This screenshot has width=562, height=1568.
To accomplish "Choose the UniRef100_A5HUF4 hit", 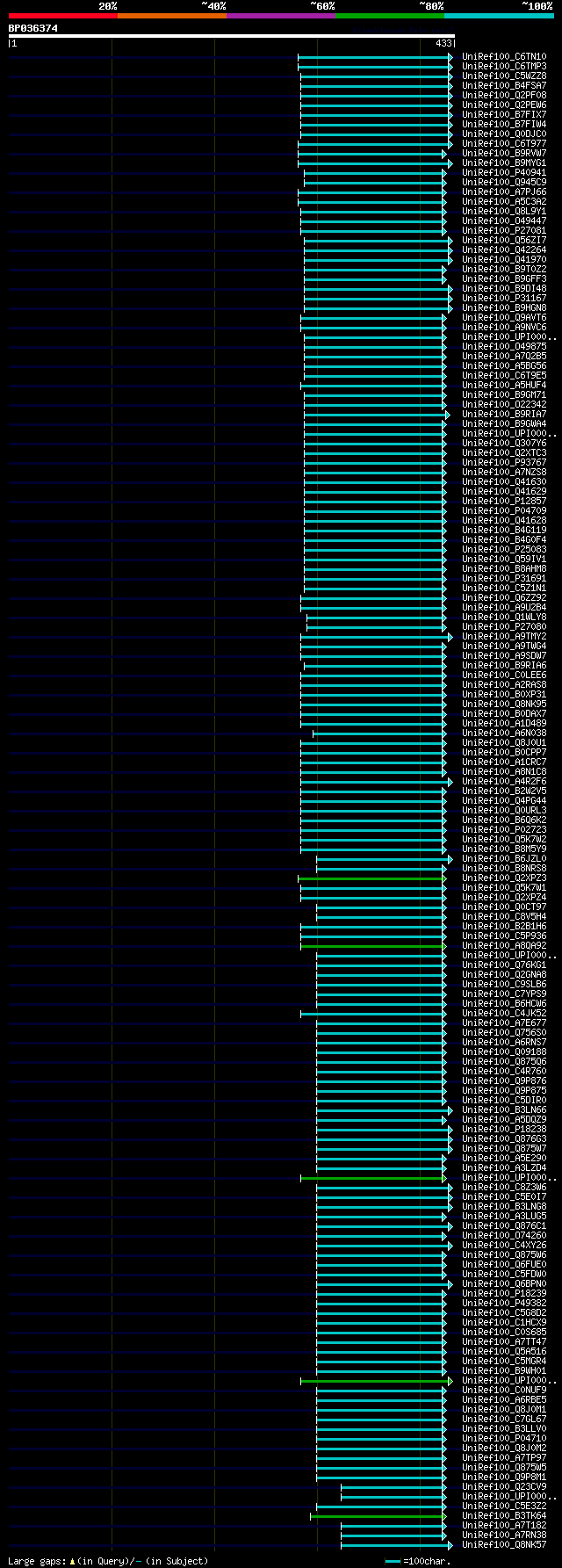I will pyautogui.click(x=504, y=385).
